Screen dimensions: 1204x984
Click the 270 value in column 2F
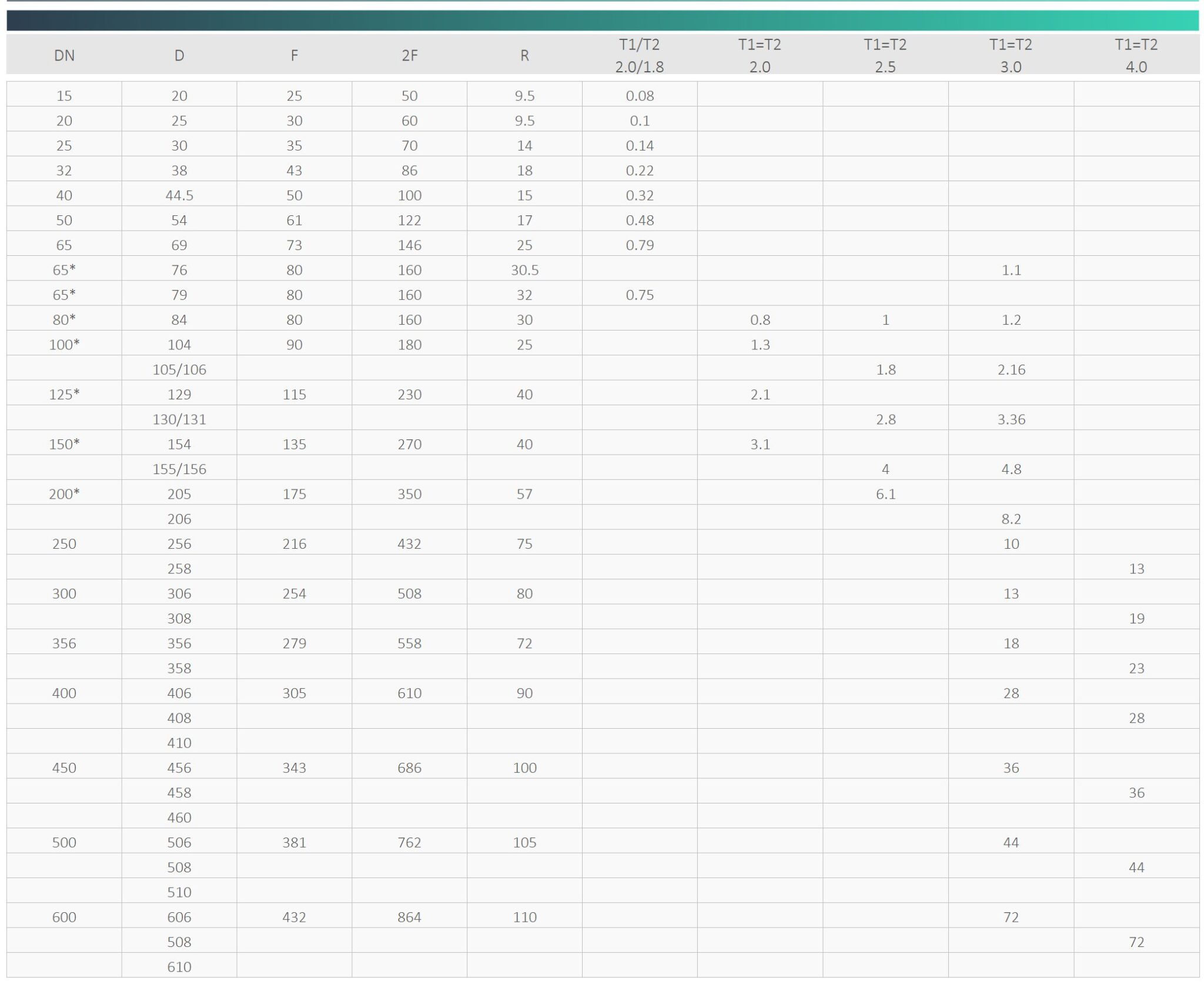[409, 444]
